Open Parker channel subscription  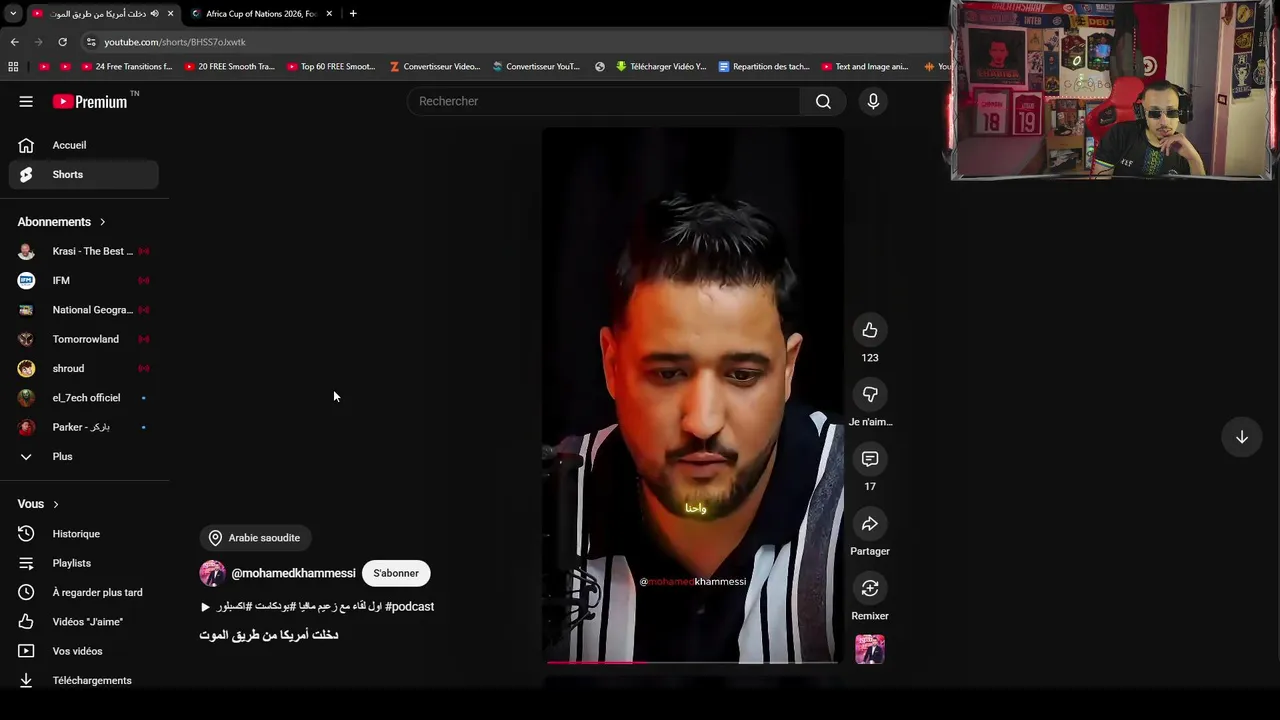(84, 427)
